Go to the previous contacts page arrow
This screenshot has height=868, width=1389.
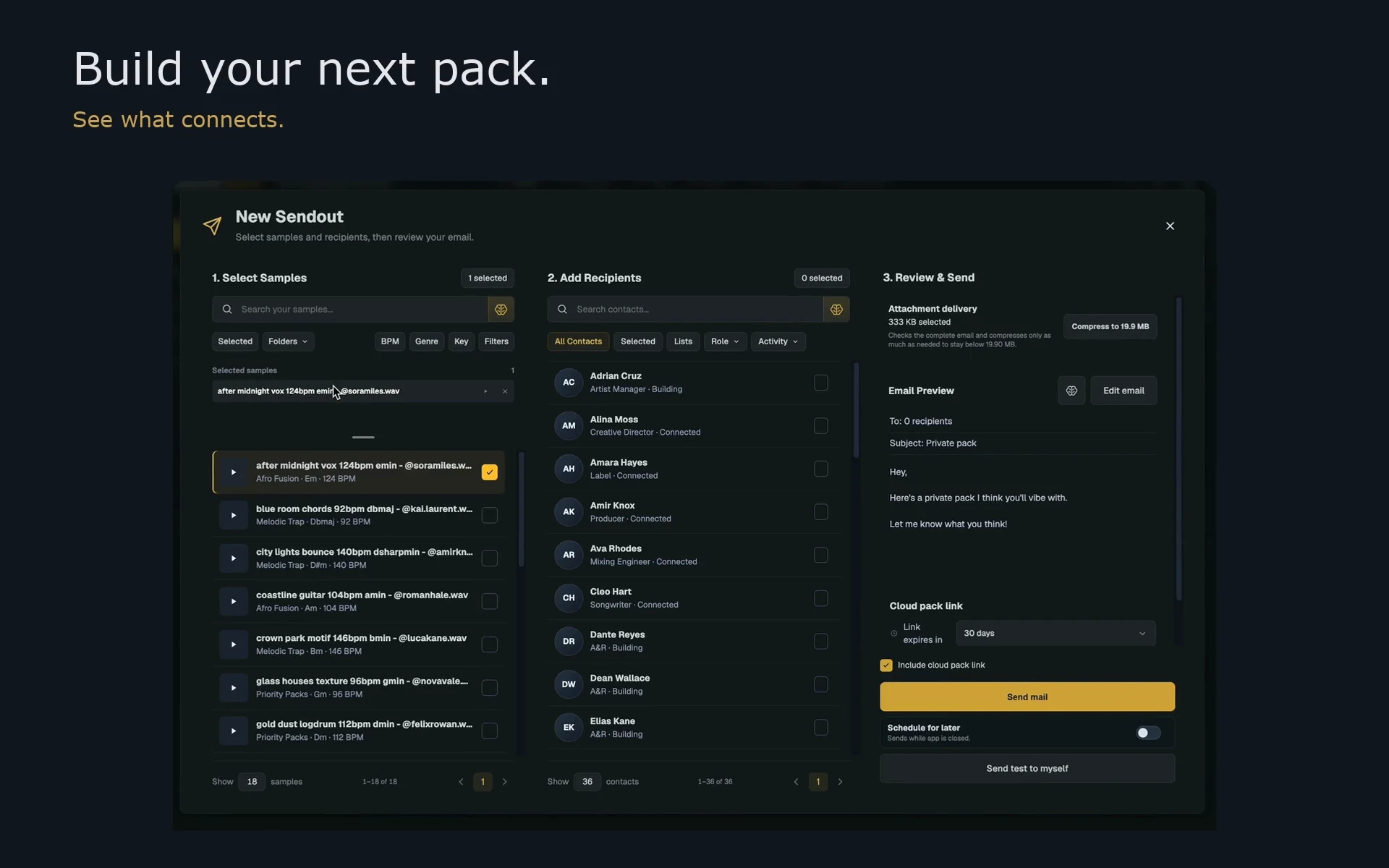point(796,782)
